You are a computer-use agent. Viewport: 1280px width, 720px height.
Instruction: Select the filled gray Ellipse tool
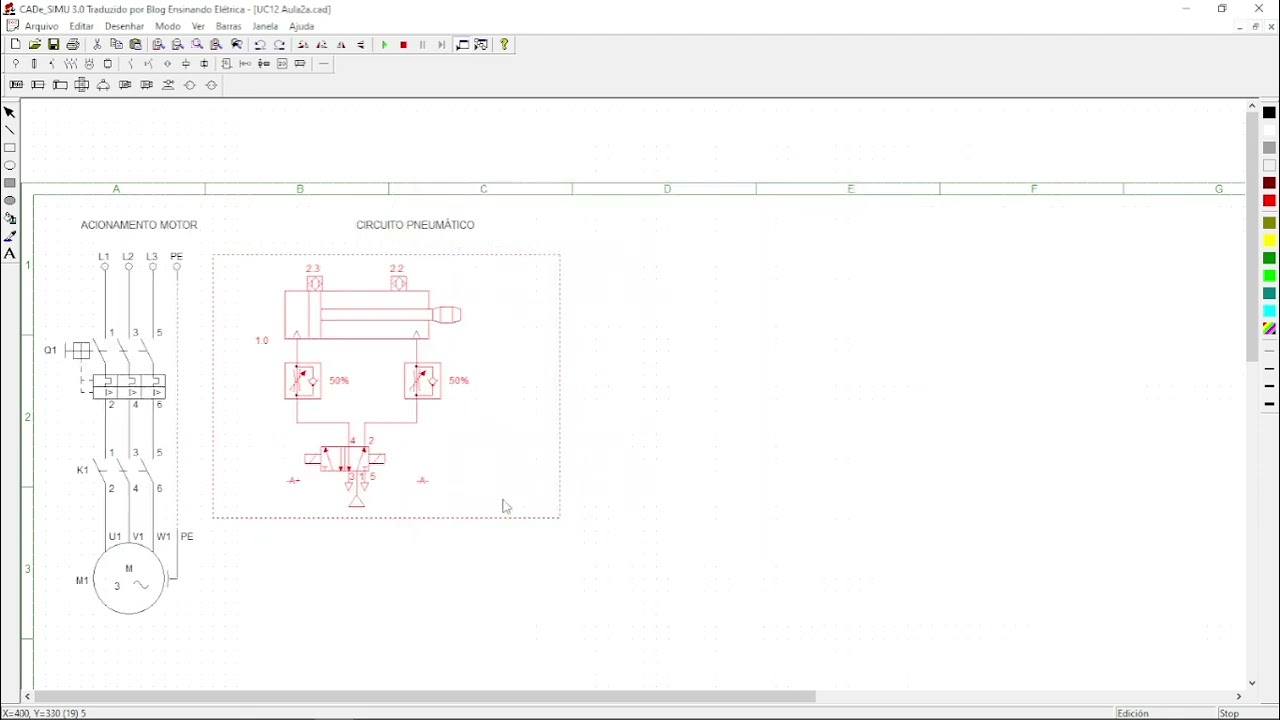point(10,200)
